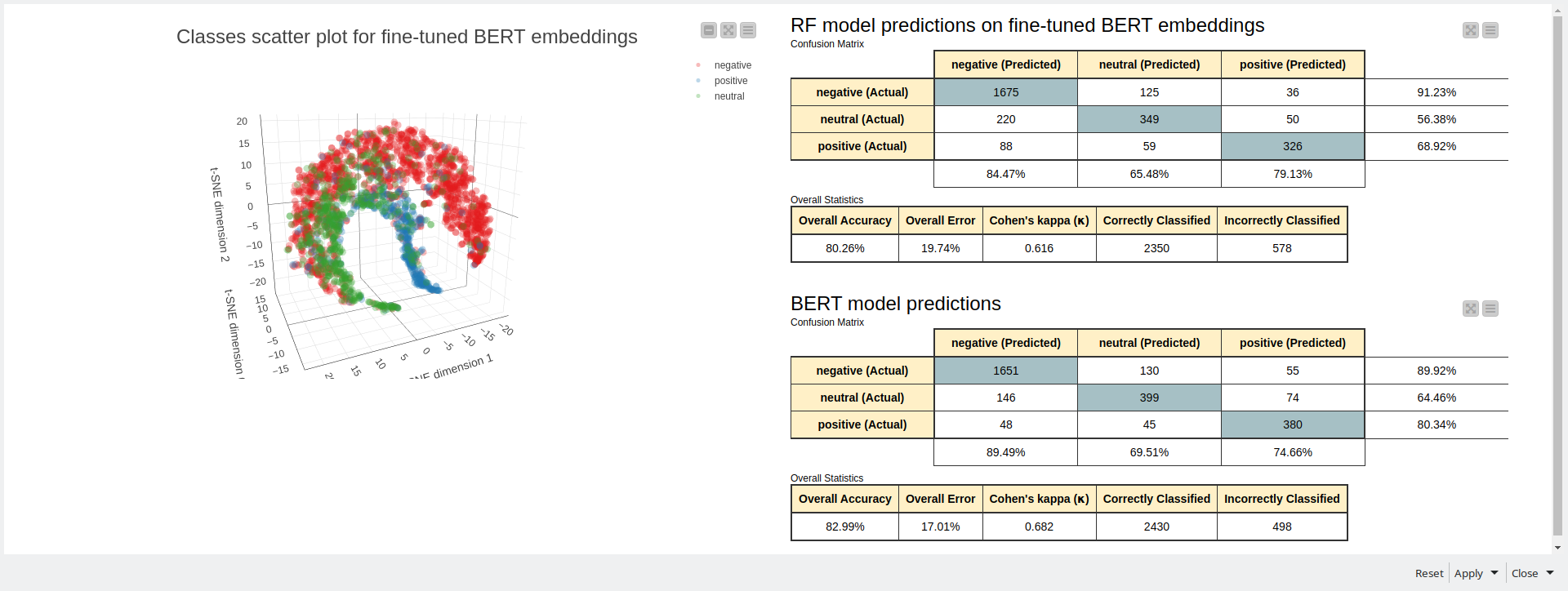Toggle positive class in scatter legend

click(x=730, y=81)
